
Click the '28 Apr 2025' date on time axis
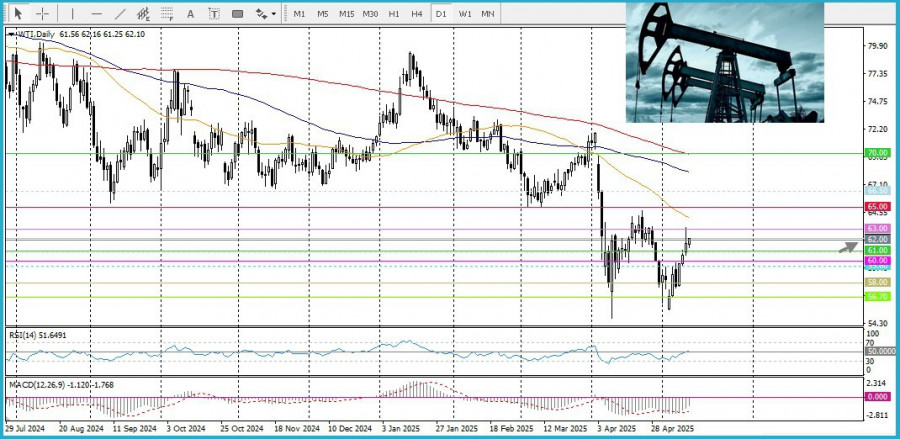pyautogui.click(x=674, y=429)
